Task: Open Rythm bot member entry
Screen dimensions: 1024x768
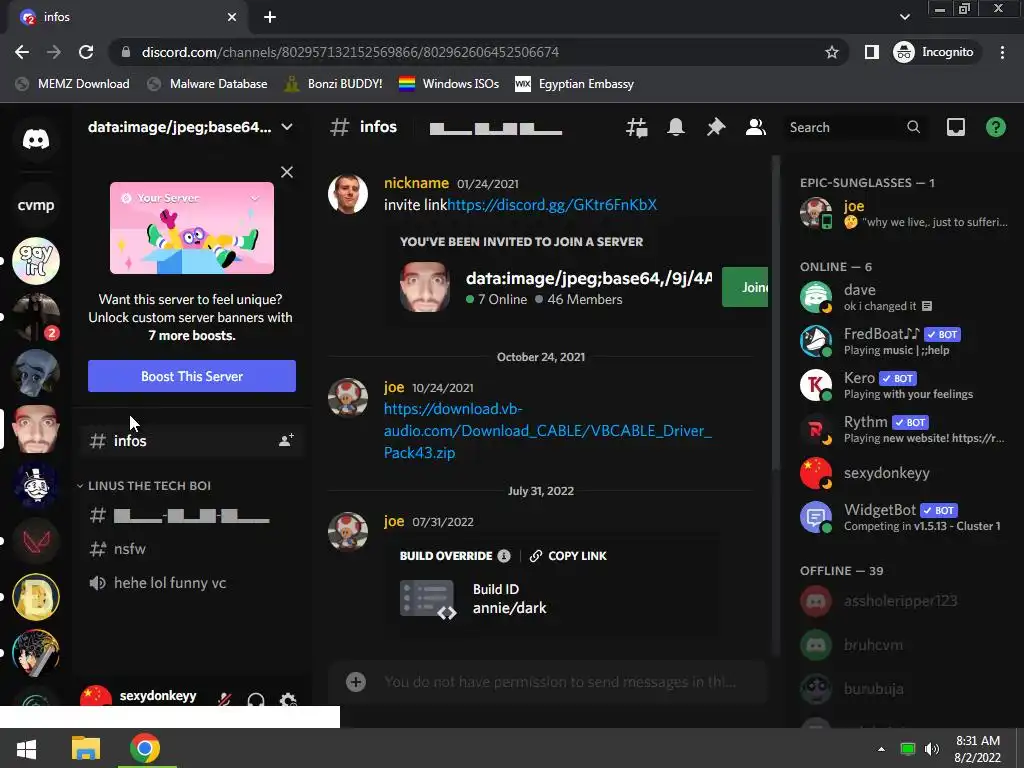Action: (x=903, y=429)
